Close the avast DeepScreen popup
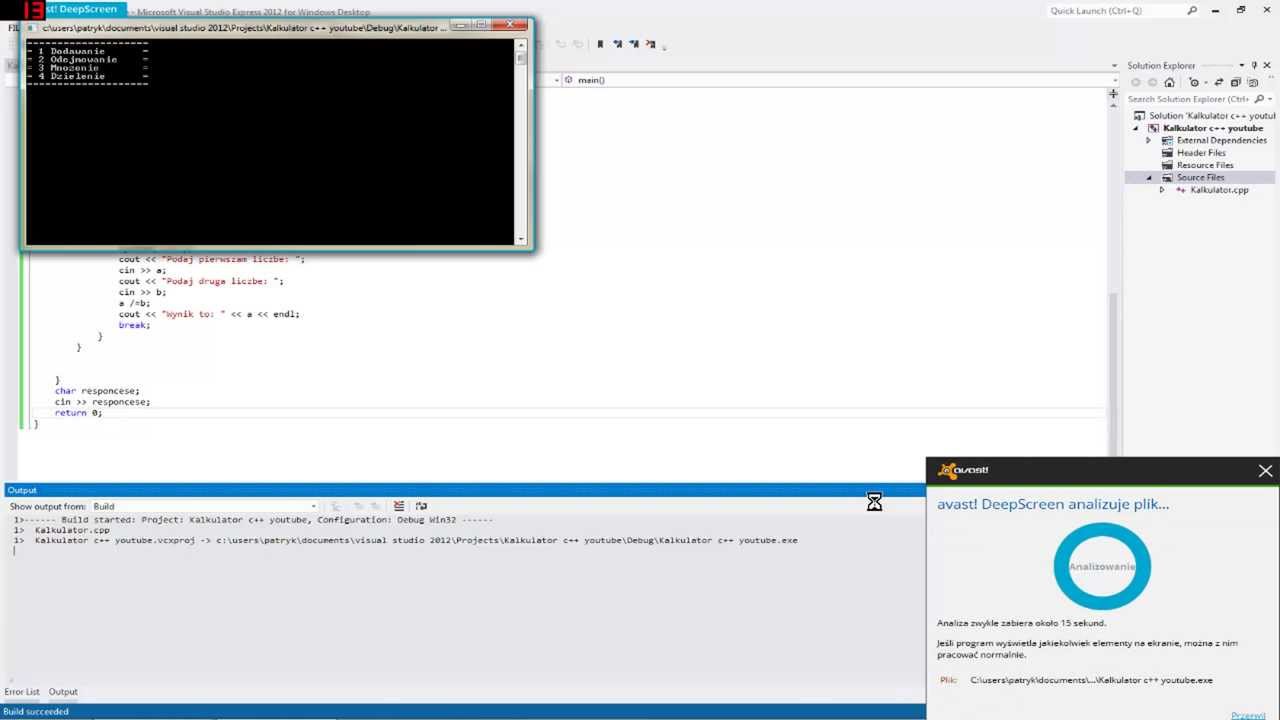 1265,470
